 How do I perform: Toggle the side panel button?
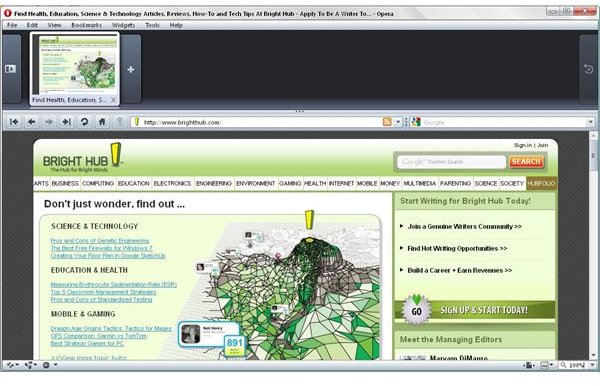[x=10, y=69]
